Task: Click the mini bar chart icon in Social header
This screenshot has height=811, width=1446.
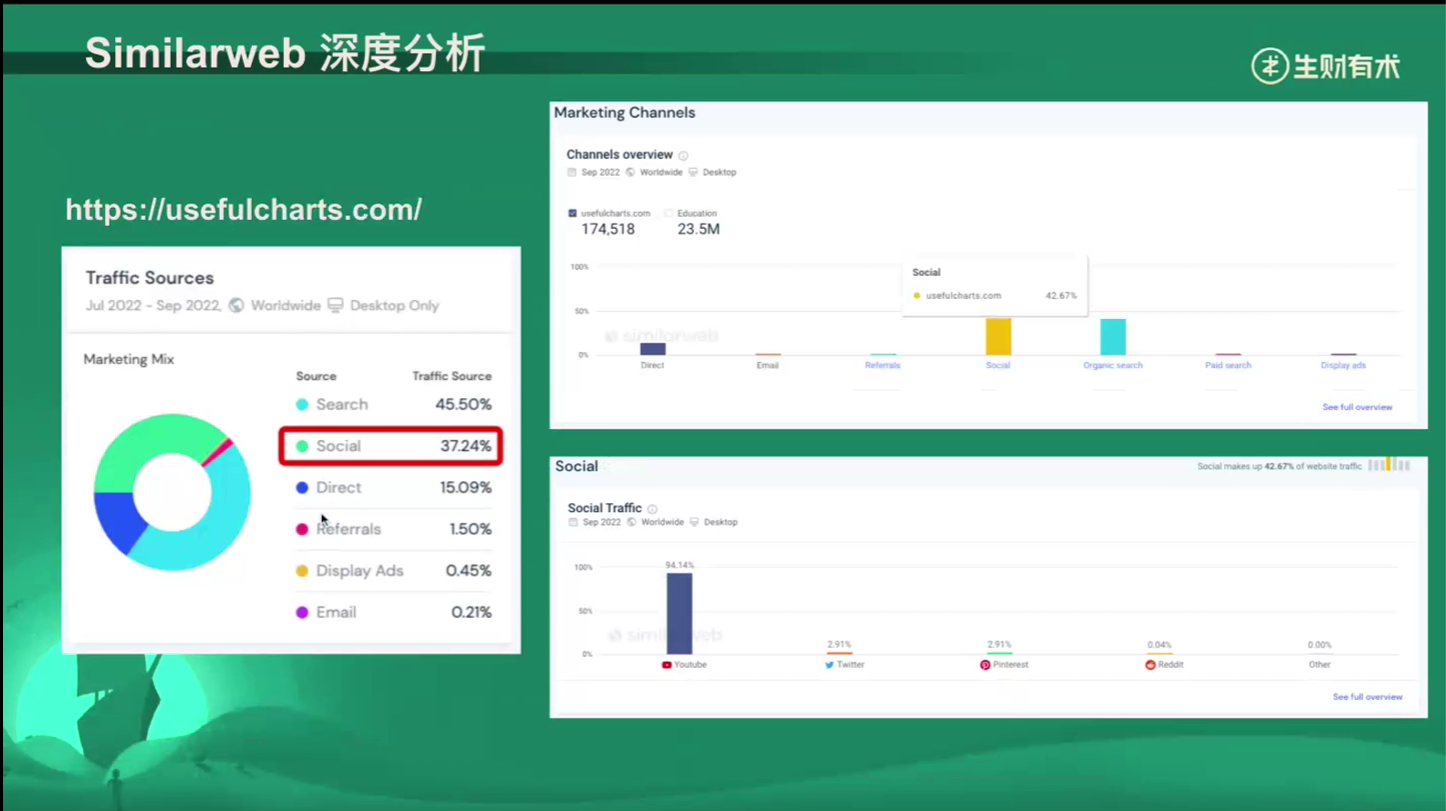Action: click(x=1389, y=465)
